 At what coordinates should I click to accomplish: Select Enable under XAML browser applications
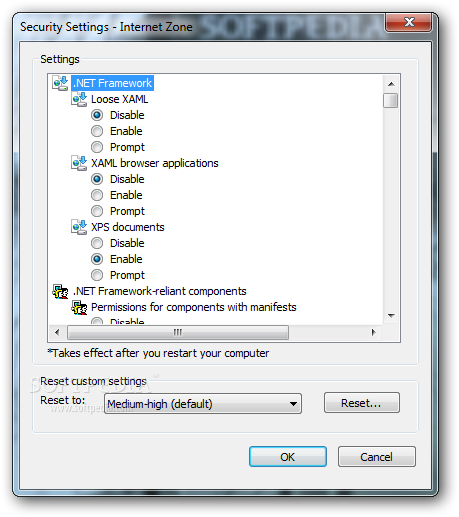97,195
